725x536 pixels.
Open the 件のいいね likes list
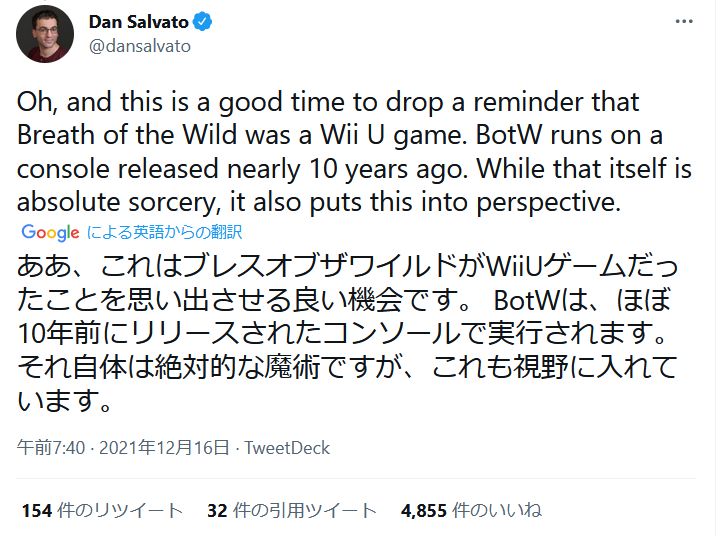(x=497, y=510)
